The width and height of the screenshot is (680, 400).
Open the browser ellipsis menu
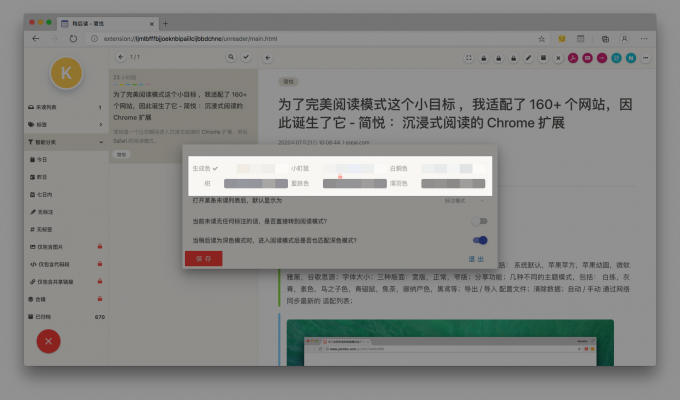(x=644, y=39)
